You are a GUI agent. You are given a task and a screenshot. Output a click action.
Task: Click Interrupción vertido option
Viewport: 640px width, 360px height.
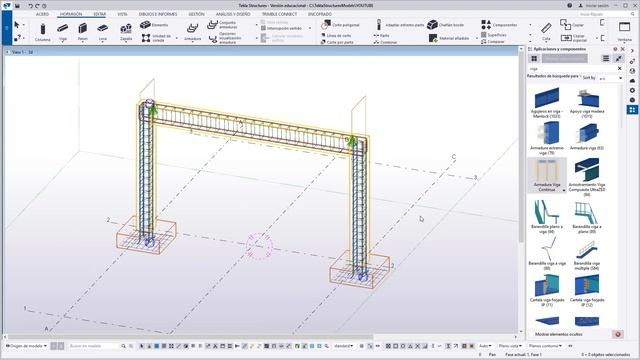[x=281, y=28]
